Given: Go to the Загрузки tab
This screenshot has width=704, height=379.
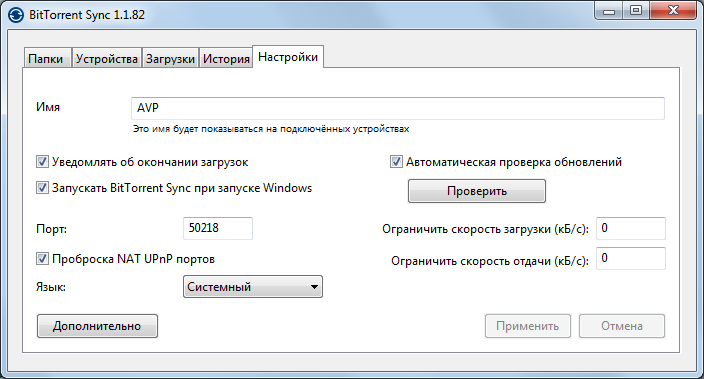Looking at the screenshot, I should (x=171, y=58).
